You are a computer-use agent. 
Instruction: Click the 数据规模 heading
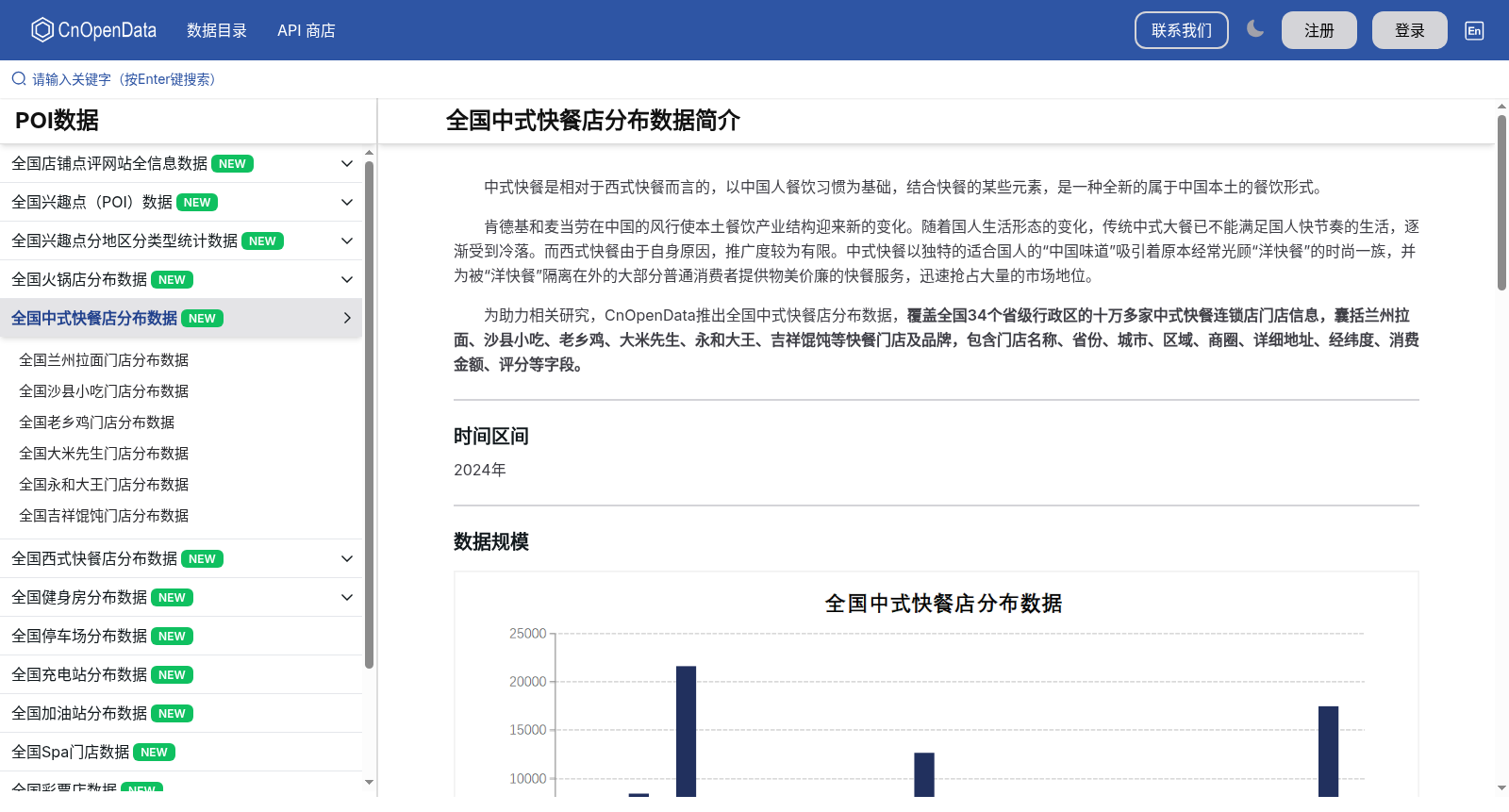491,542
